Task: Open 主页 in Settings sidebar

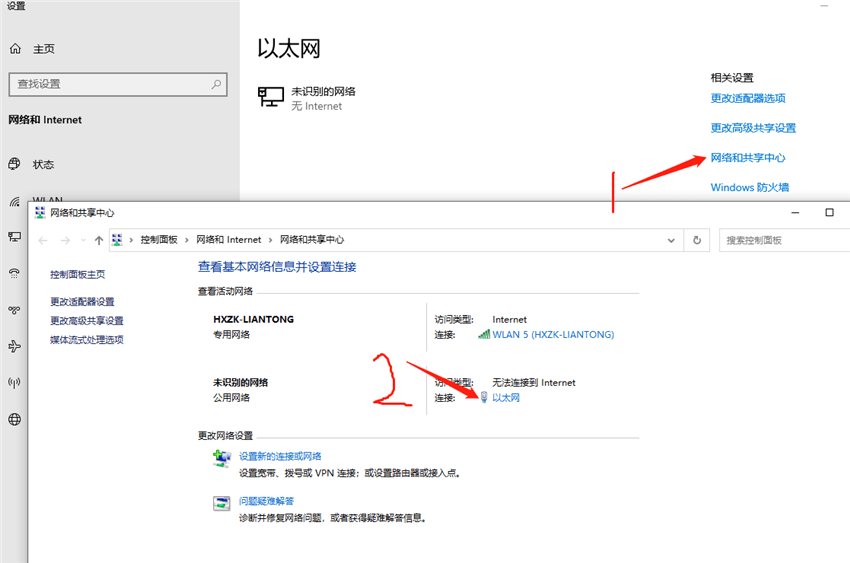Action: (x=44, y=49)
